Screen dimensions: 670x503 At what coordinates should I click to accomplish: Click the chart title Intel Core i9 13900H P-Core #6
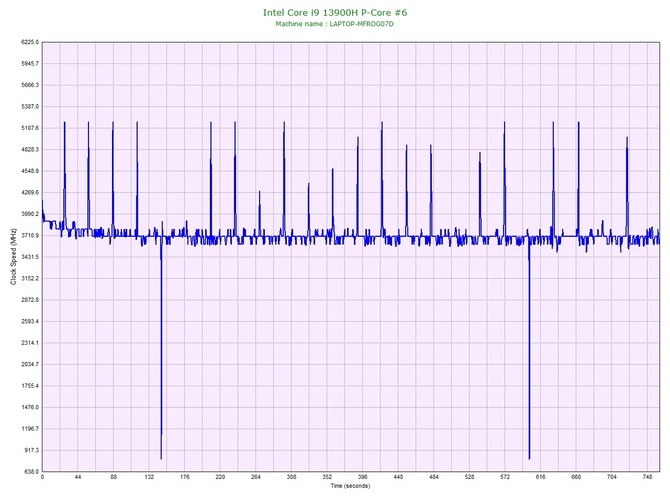335,12
